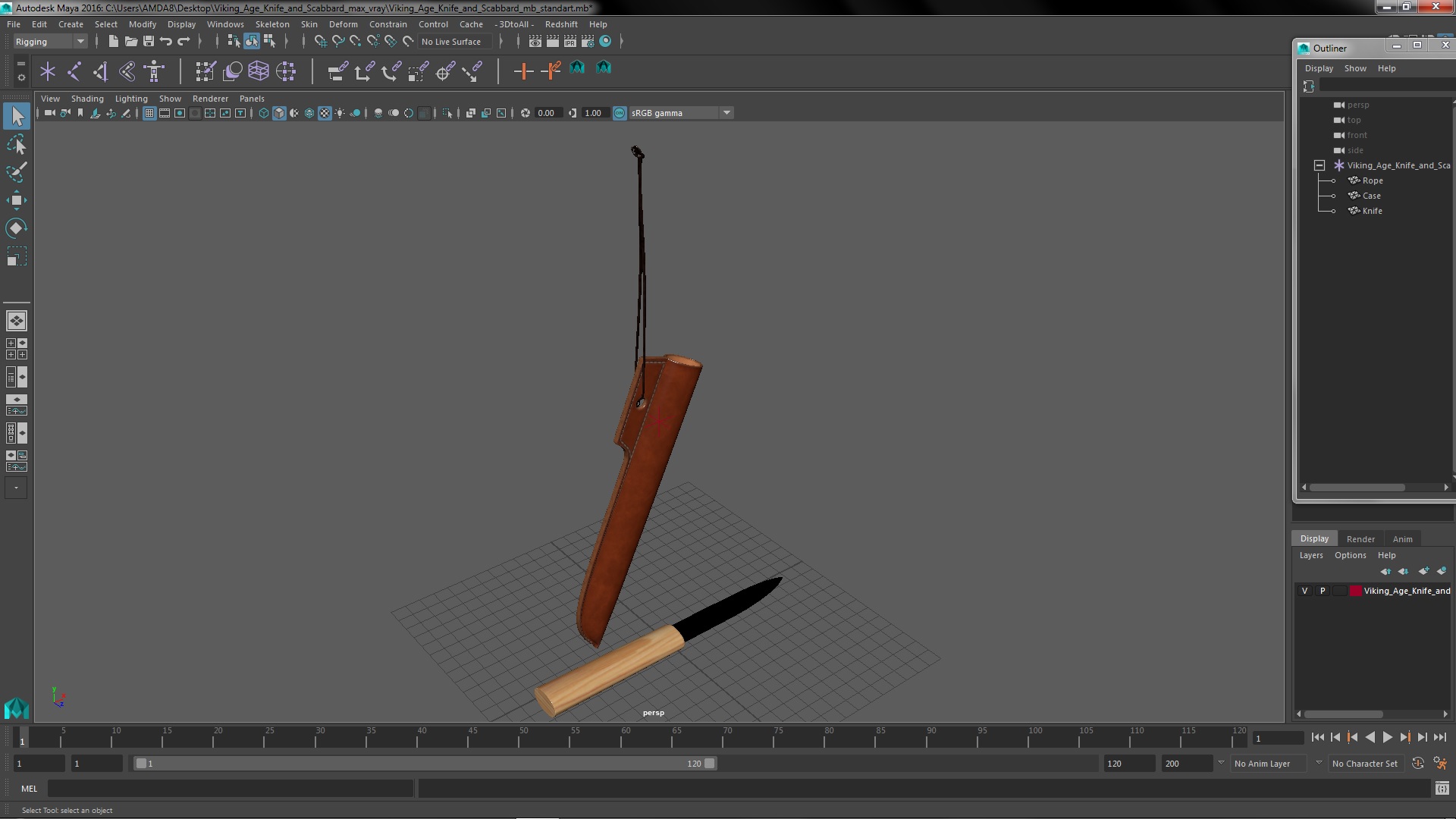Toggle viewport grid display button
This screenshot has width=1456, height=819.
coord(149,113)
